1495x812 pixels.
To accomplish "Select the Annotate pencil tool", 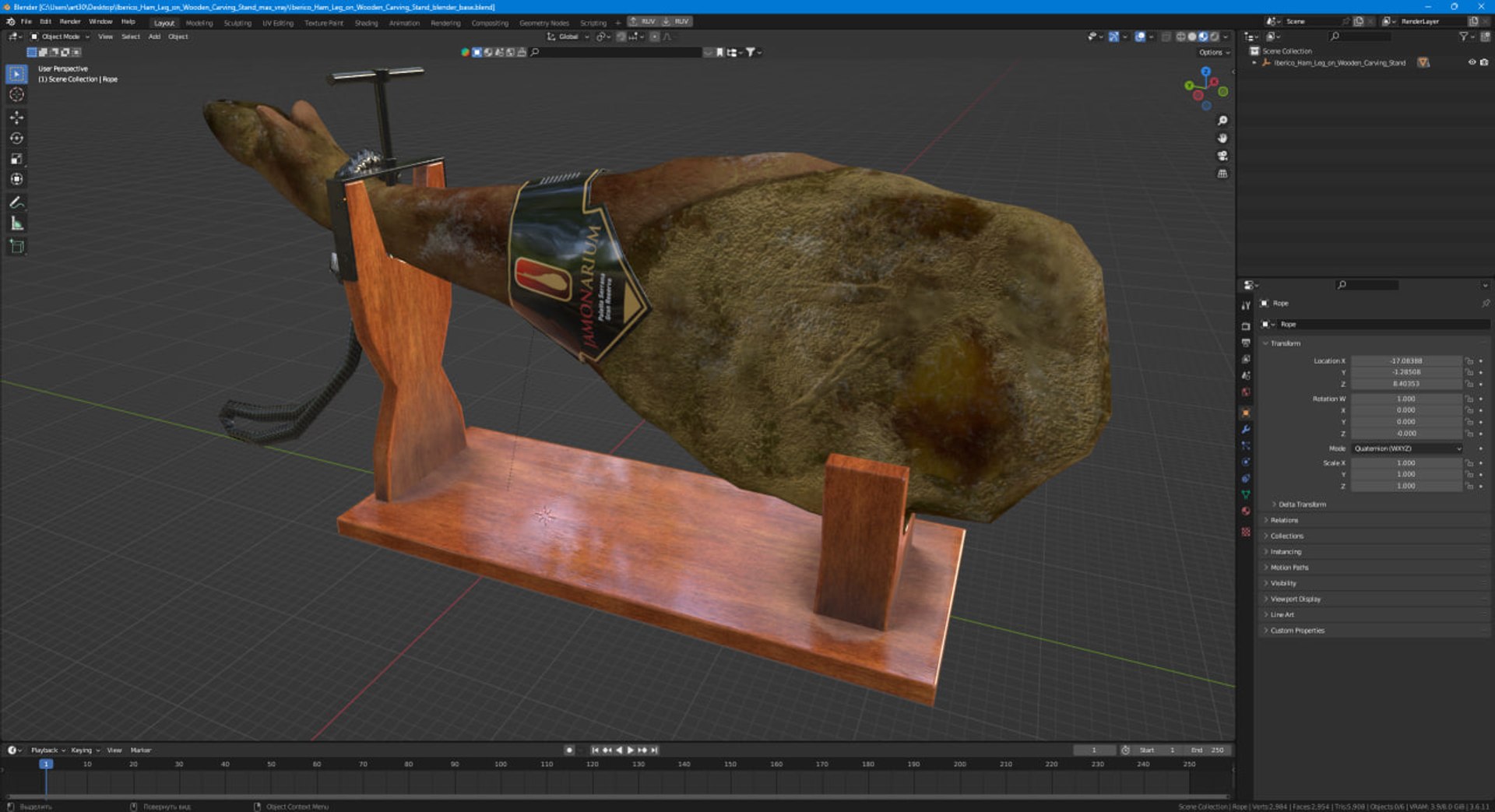I will pos(16,202).
